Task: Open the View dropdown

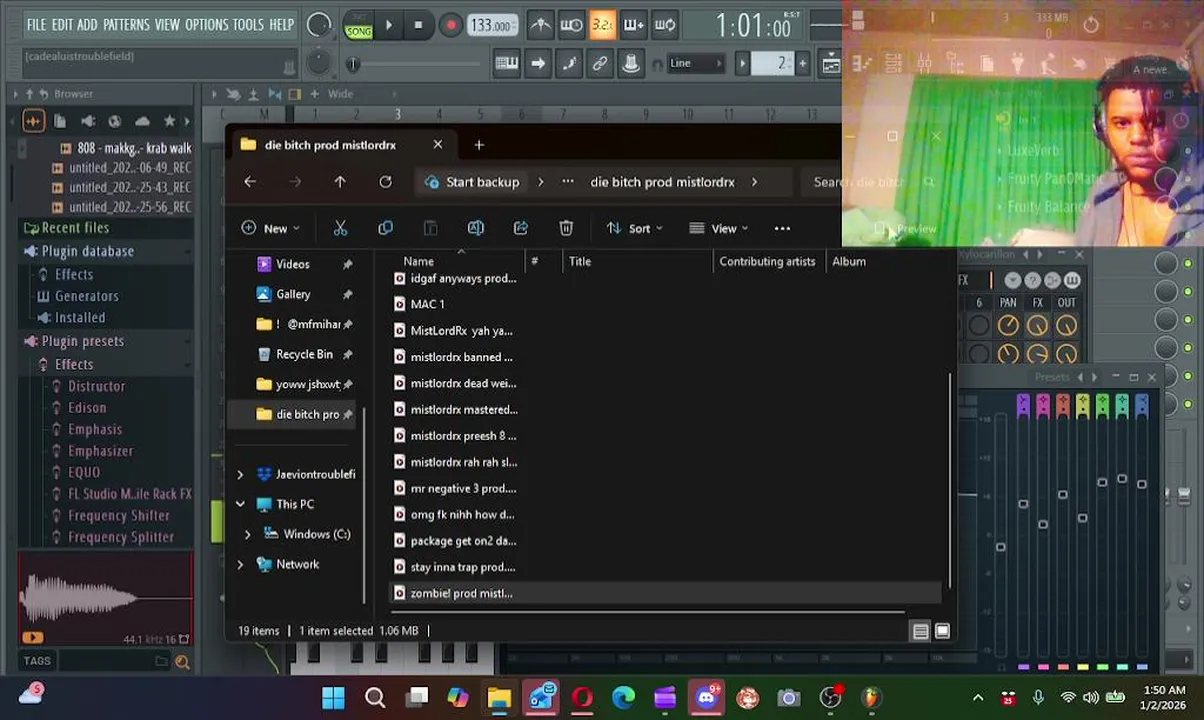Action: click(718, 228)
